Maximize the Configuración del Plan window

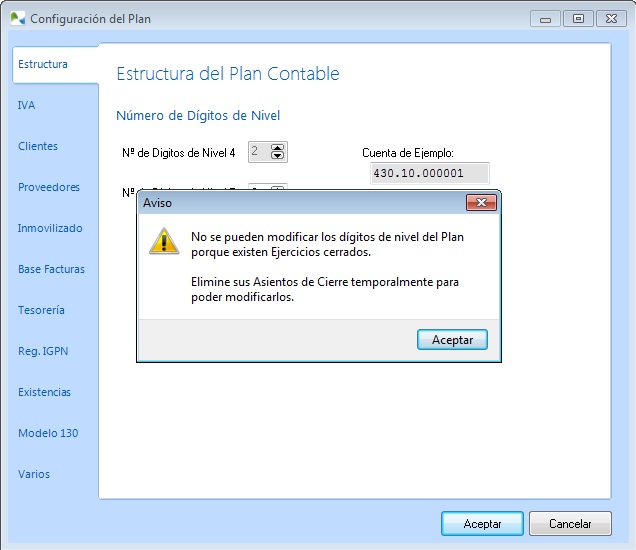[578, 19]
